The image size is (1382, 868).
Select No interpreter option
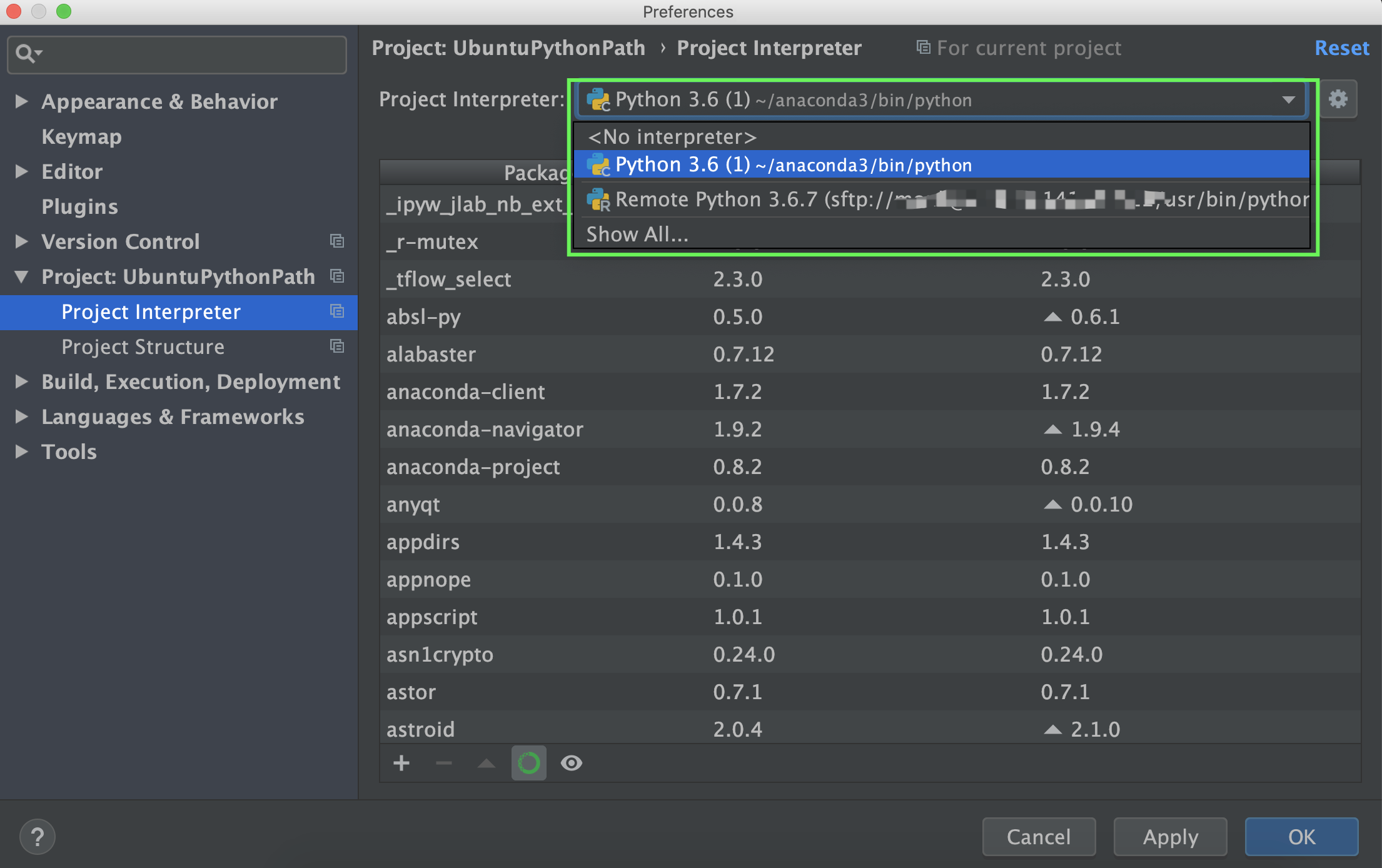point(942,136)
